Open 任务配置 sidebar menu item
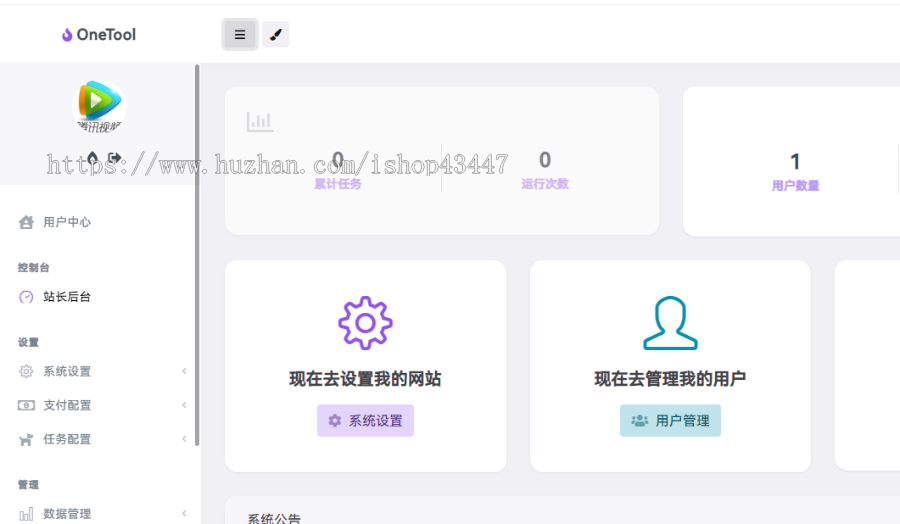 (x=67, y=439)
